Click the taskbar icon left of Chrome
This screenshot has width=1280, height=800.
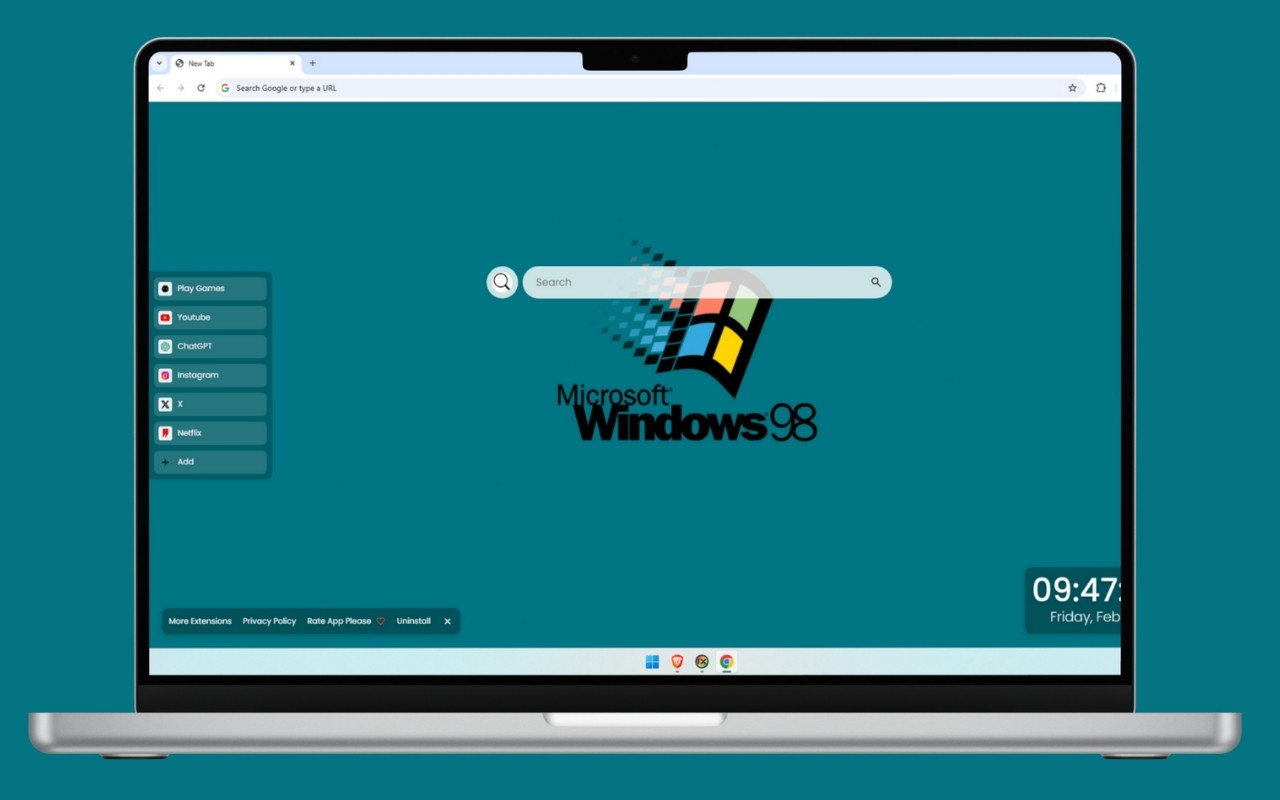[702, 662]
